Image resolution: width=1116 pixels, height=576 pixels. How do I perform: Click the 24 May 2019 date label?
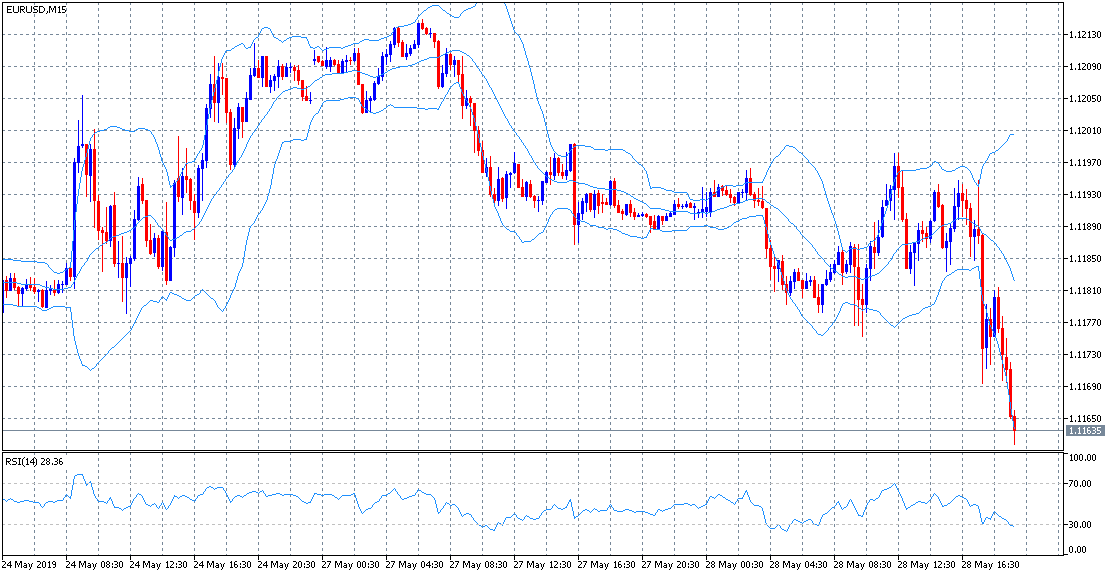(x=27, y=564)
